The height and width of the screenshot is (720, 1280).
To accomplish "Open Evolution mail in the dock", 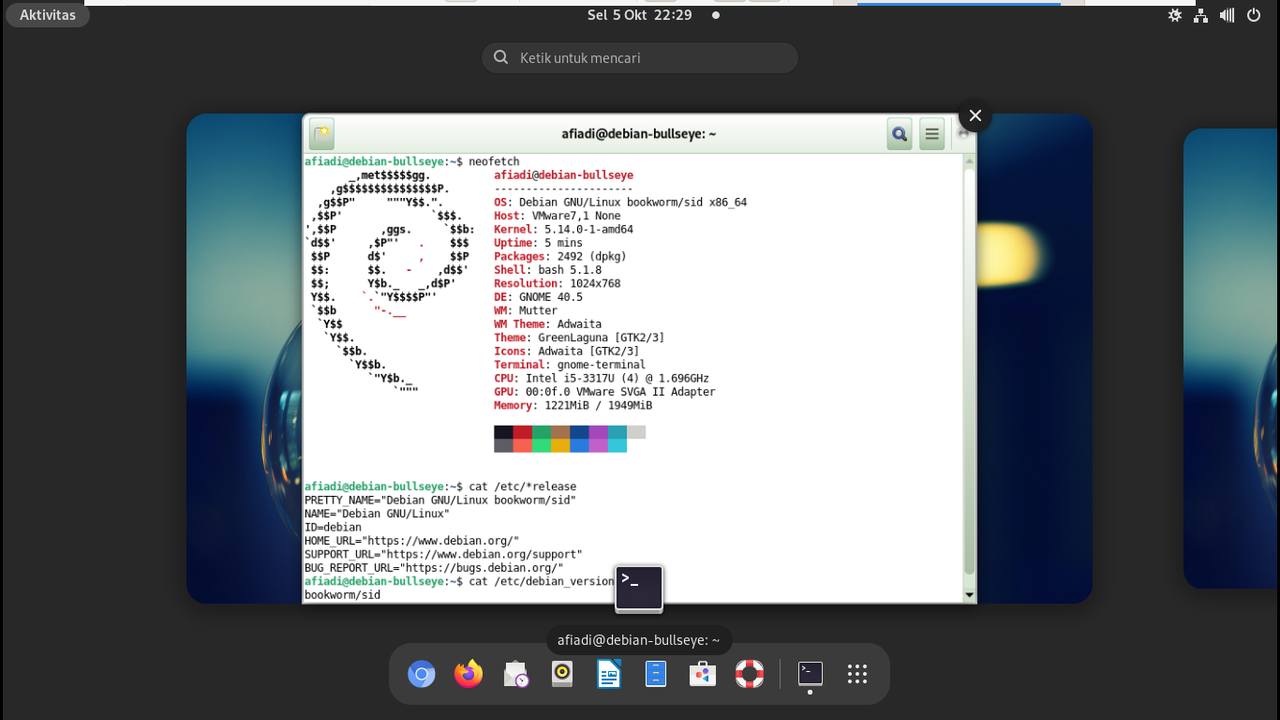I will point(515,675).
